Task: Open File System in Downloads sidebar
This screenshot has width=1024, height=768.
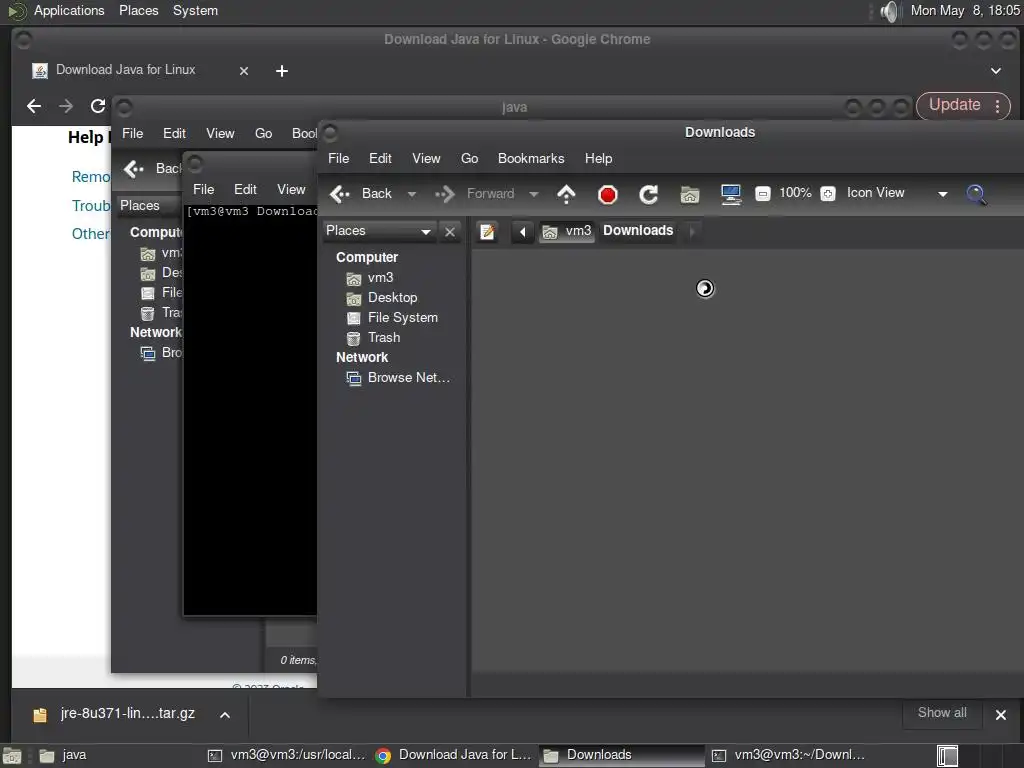Action: coord(402,317)
